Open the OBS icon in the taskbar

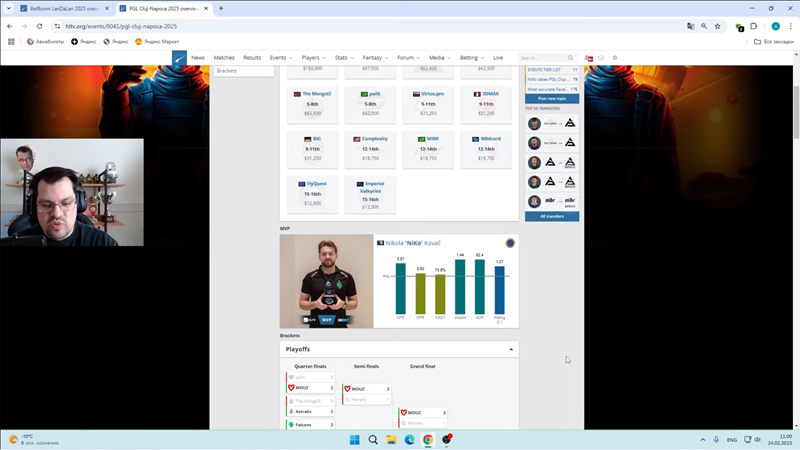tap(446, 439)
